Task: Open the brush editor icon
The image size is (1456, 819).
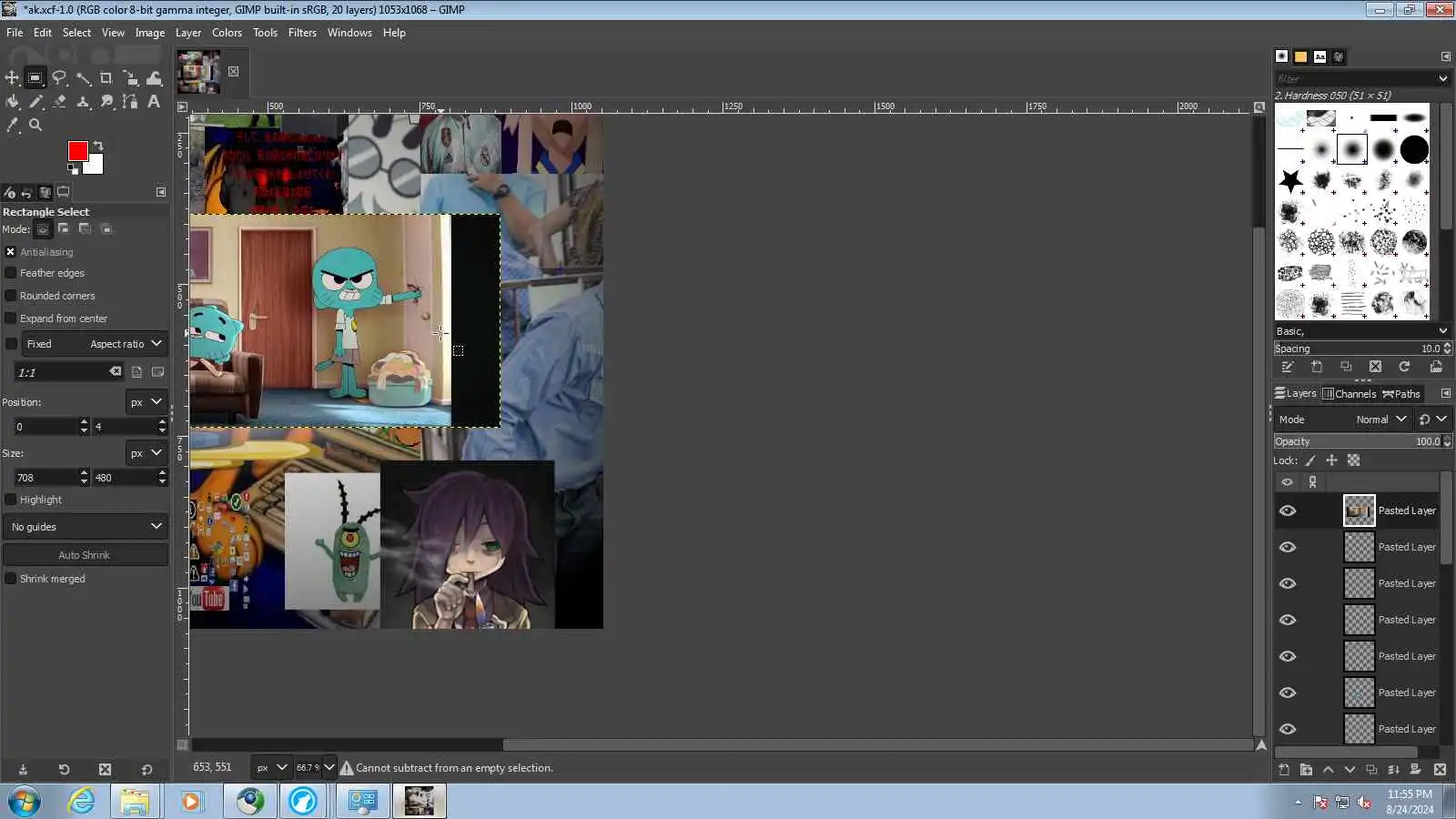Action: point(1288,367)
